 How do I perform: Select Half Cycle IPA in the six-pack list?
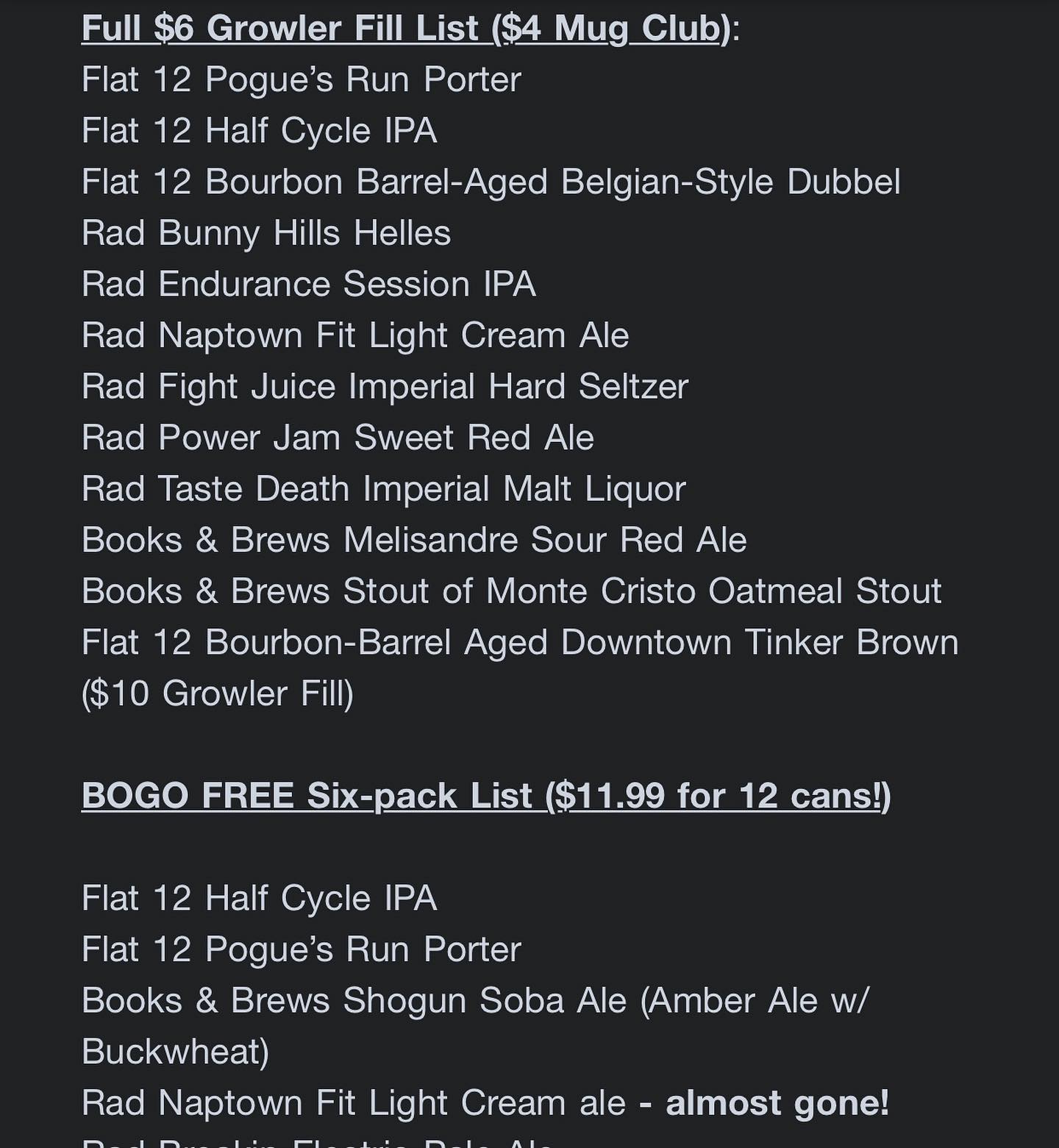259,899
